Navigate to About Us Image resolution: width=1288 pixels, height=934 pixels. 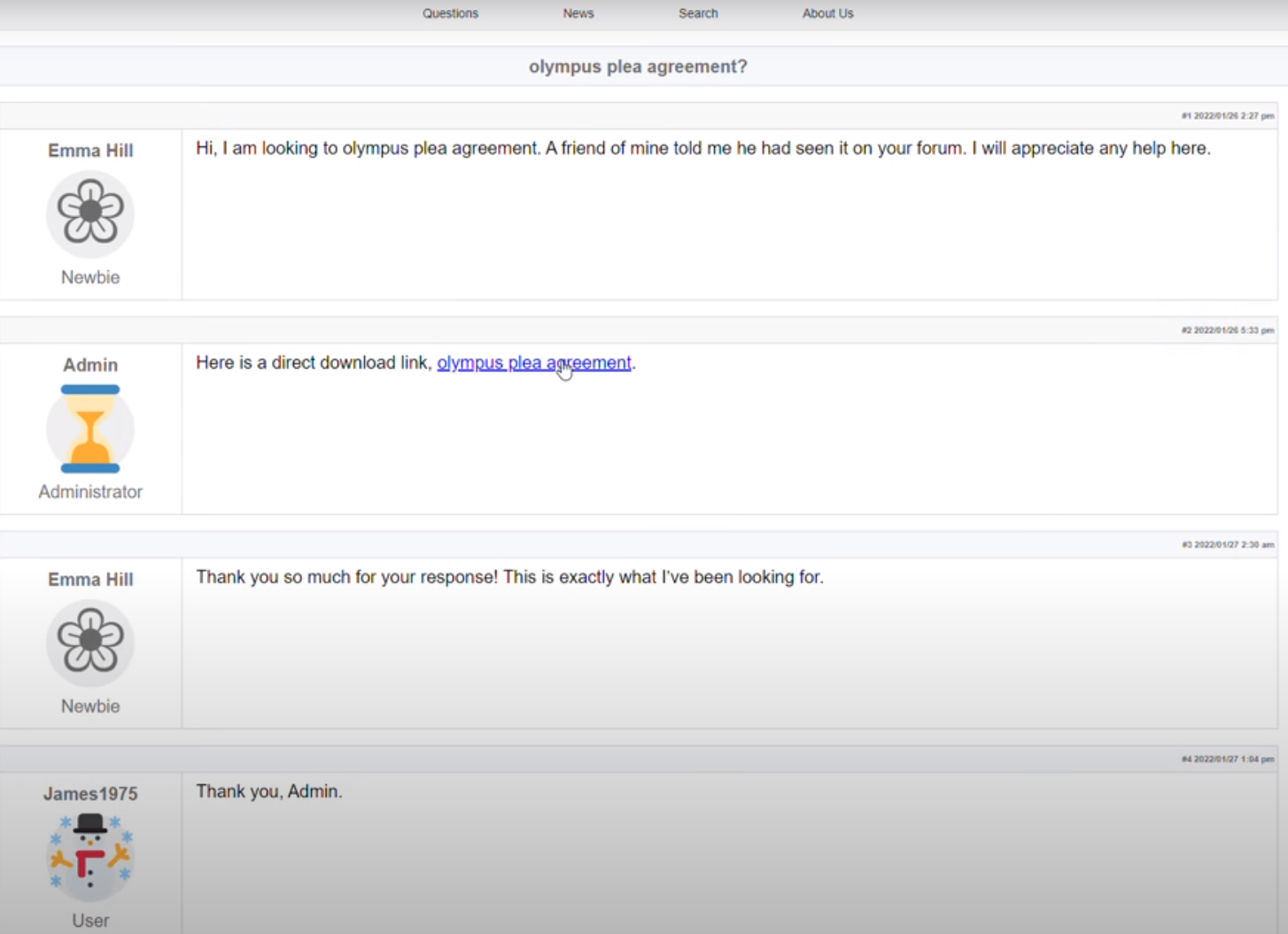point(827,13)
